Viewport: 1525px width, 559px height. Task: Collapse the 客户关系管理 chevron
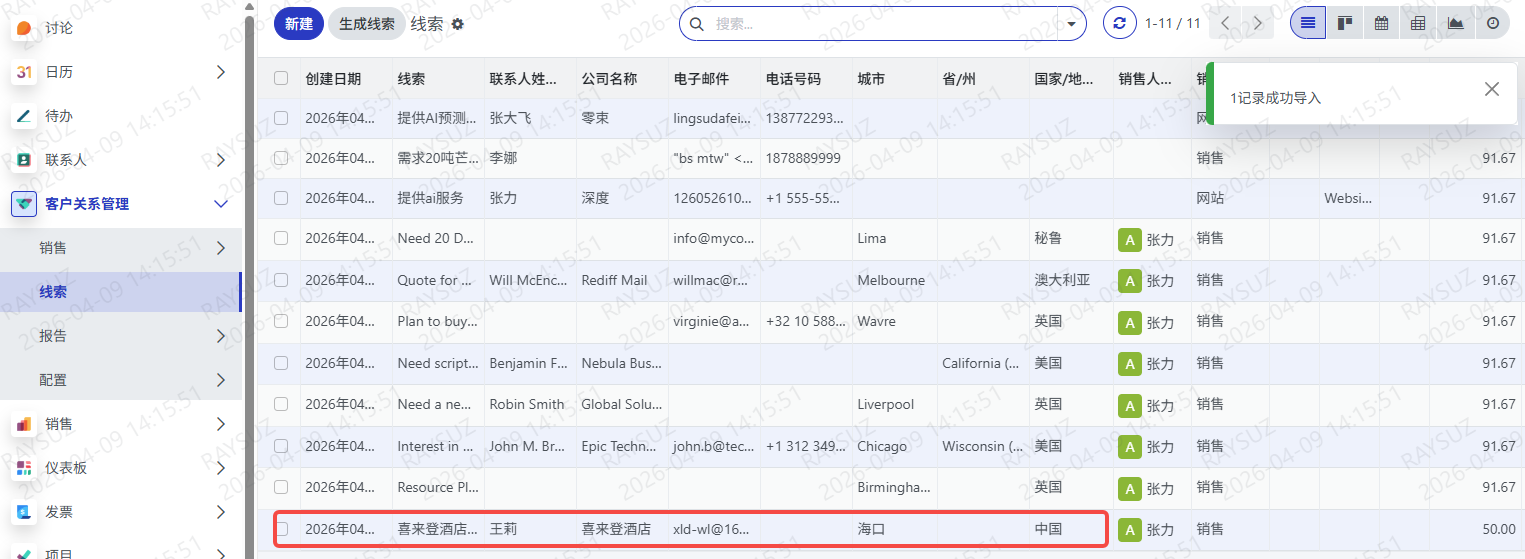point(221,204)
